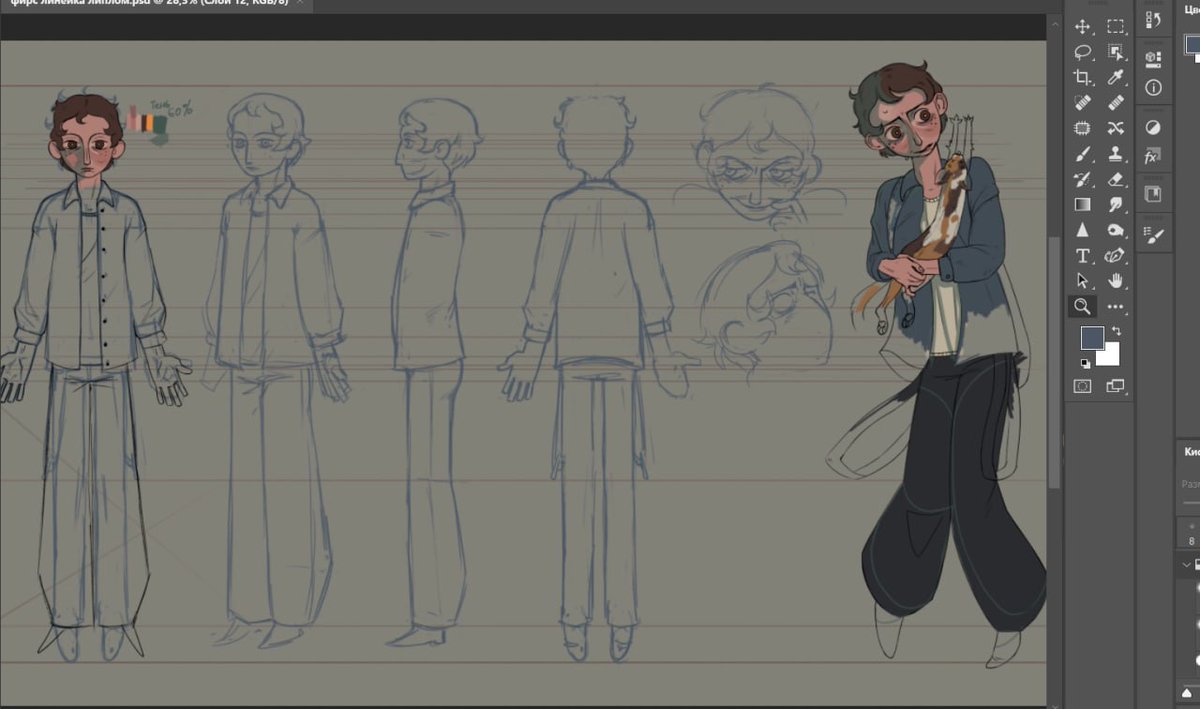The image size is (1200, 709).
Task: Toggle Quick Mask mode
Action: point(1082,386)
